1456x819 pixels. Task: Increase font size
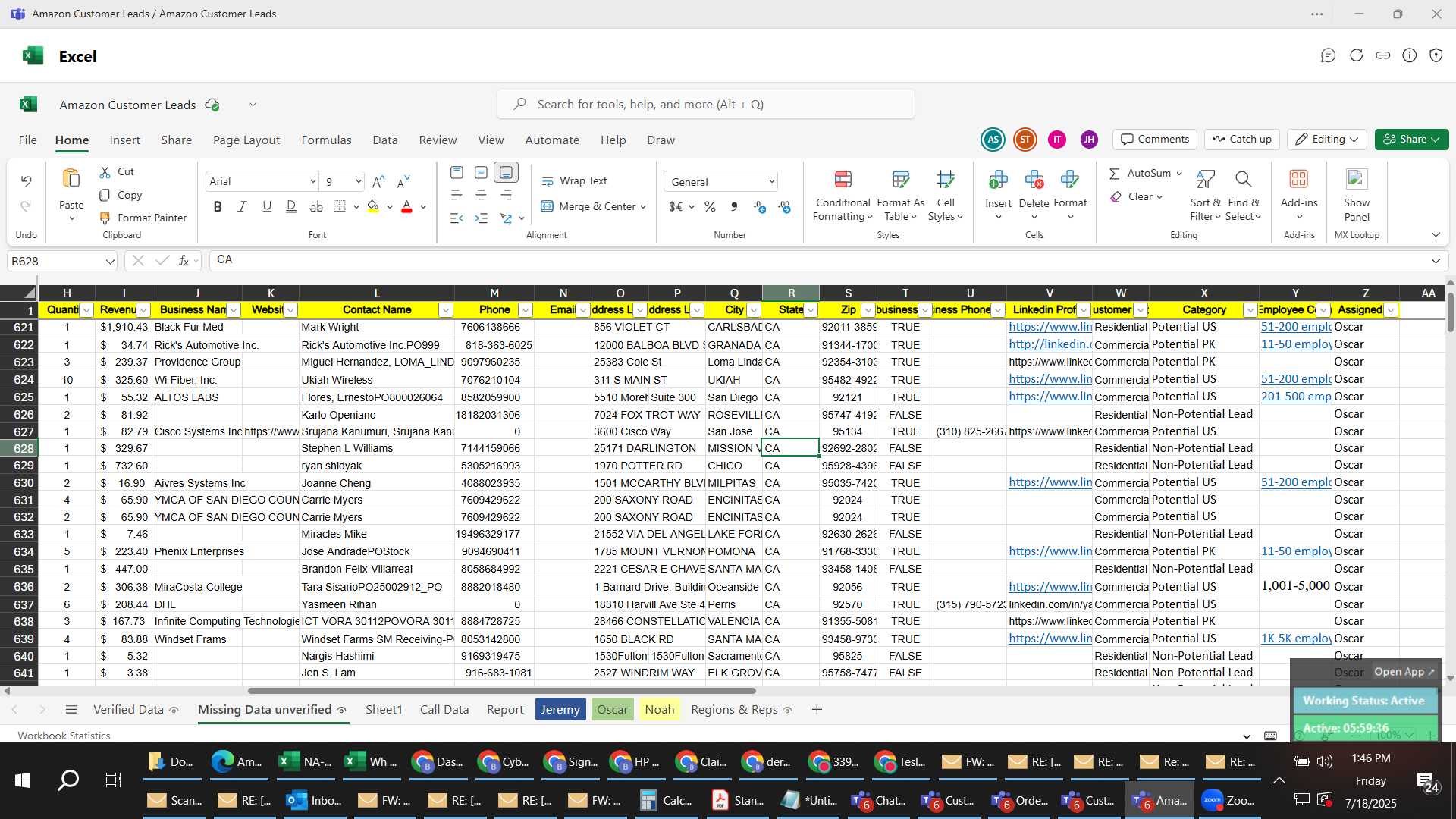click(x=378, y=181)
